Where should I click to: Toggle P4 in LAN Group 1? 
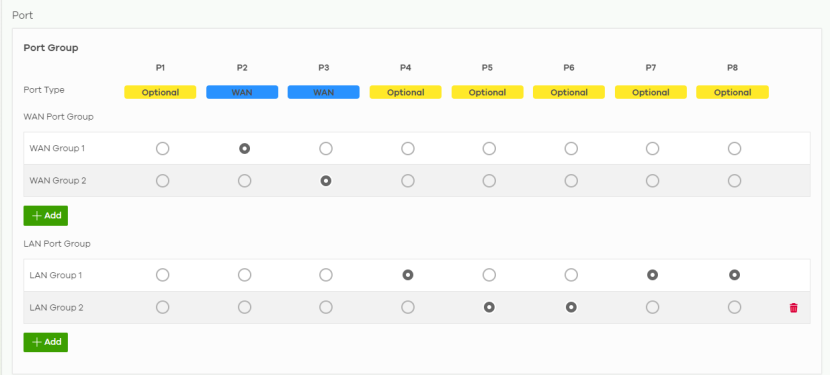(x=408, y=275)
